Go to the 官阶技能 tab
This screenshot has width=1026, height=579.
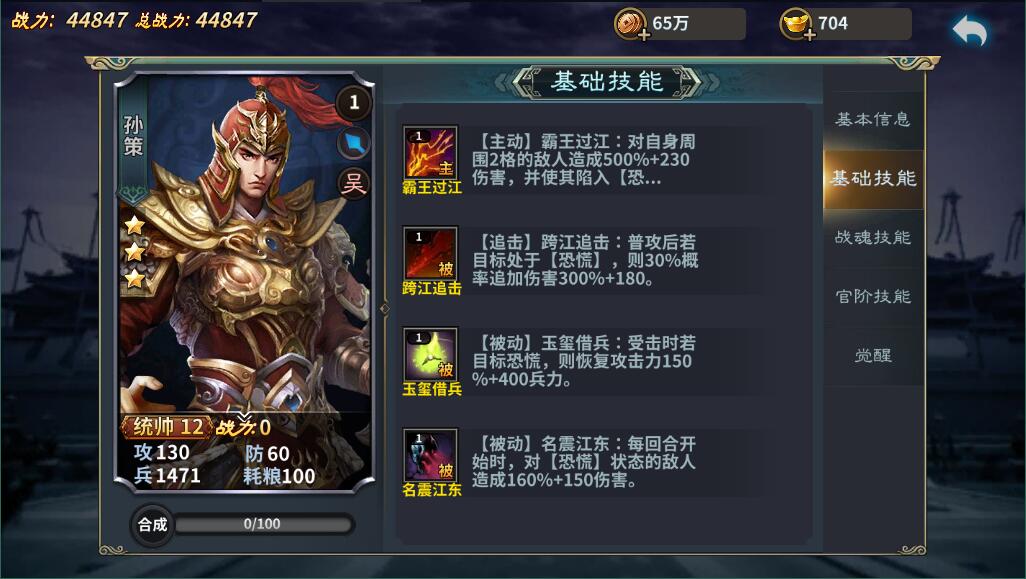pyautogui.click(x=873, y=296)
